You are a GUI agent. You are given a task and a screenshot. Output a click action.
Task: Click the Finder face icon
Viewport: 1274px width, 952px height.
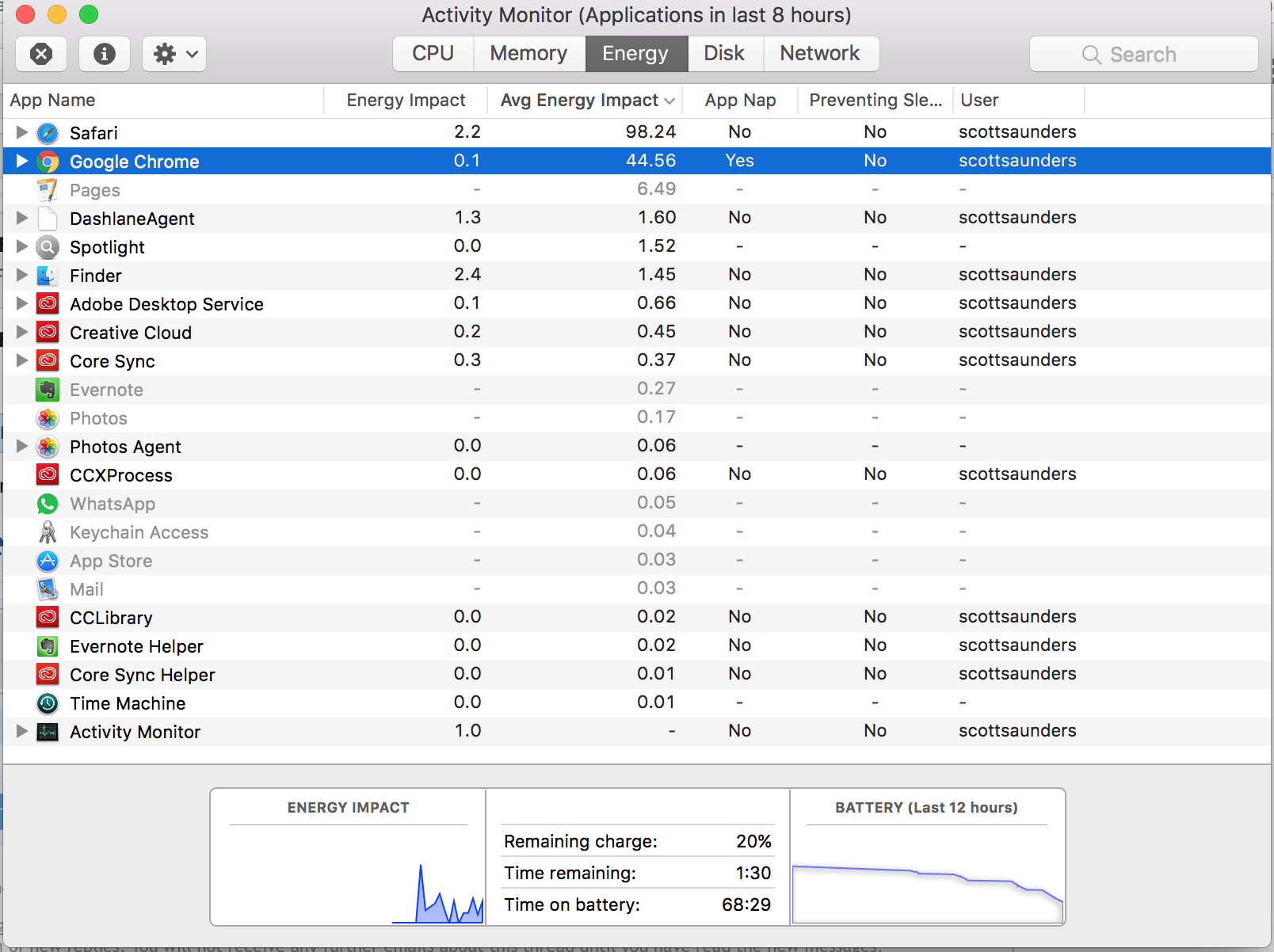pos(48,276)
